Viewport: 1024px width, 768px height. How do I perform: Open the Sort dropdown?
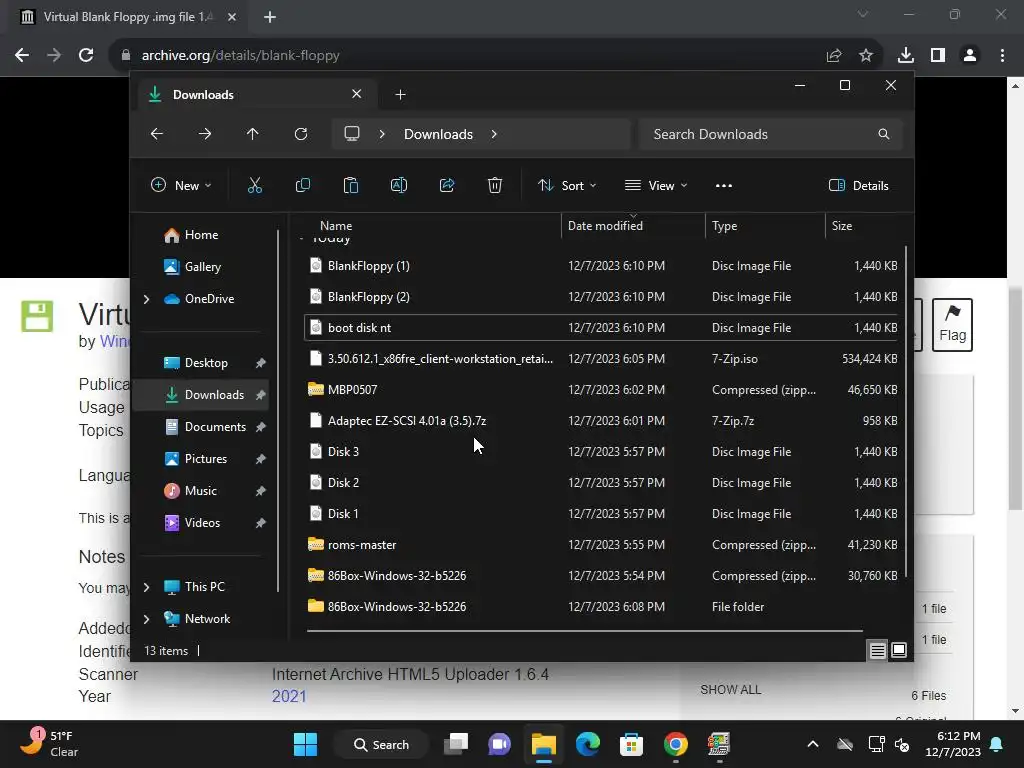567,185
